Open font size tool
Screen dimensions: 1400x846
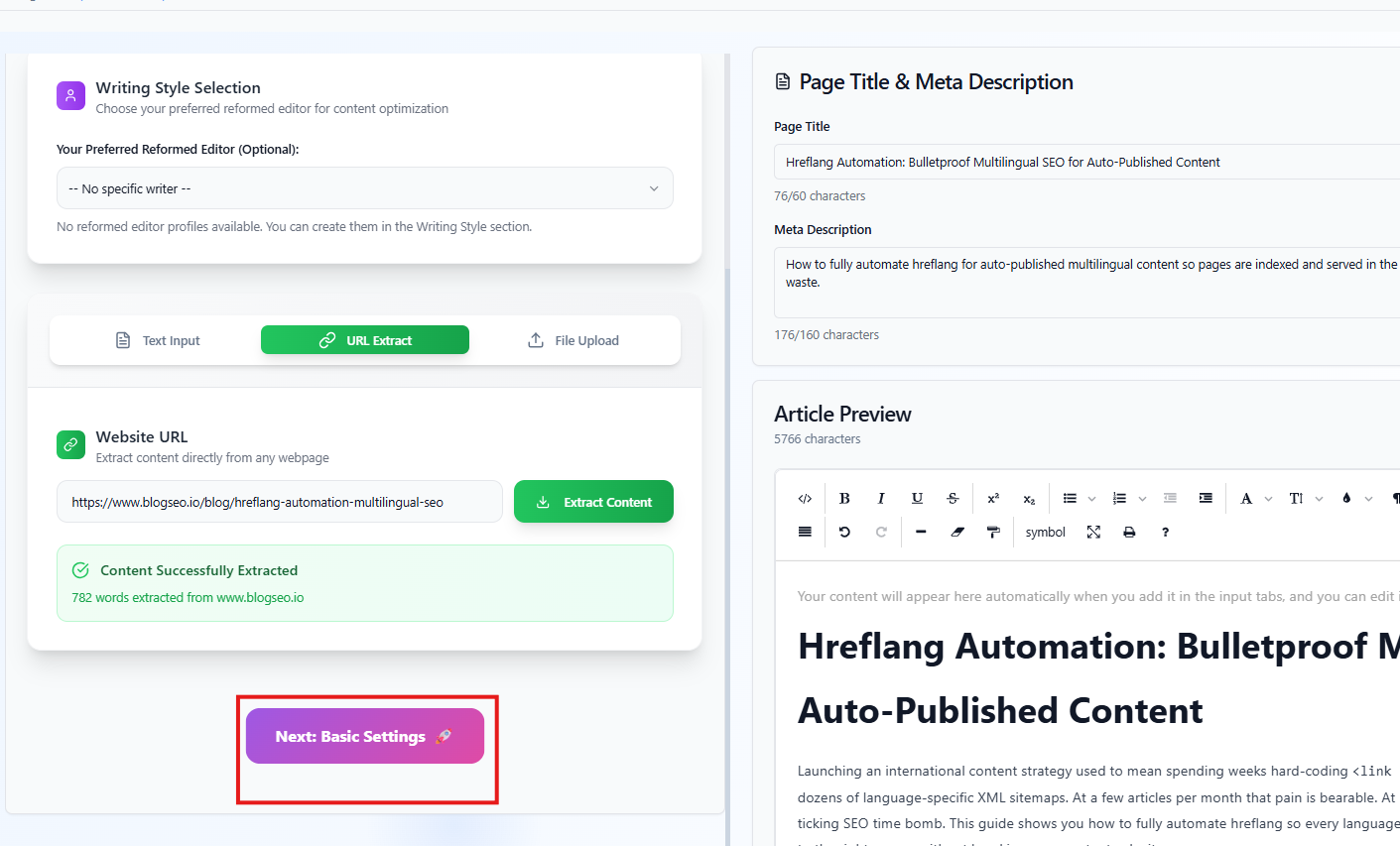tap(1296, 499)
